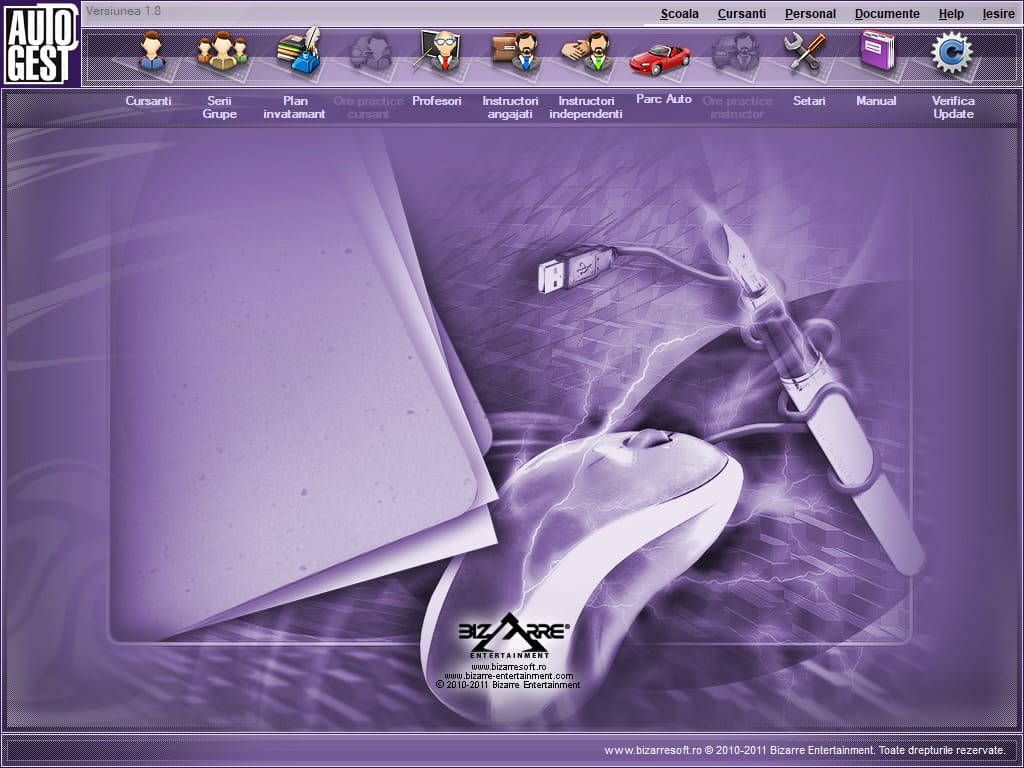Viewport: 1024px width, 768px height.
Task: Click the Instructori angajati briefcase icon
Action: coord(514,51)
